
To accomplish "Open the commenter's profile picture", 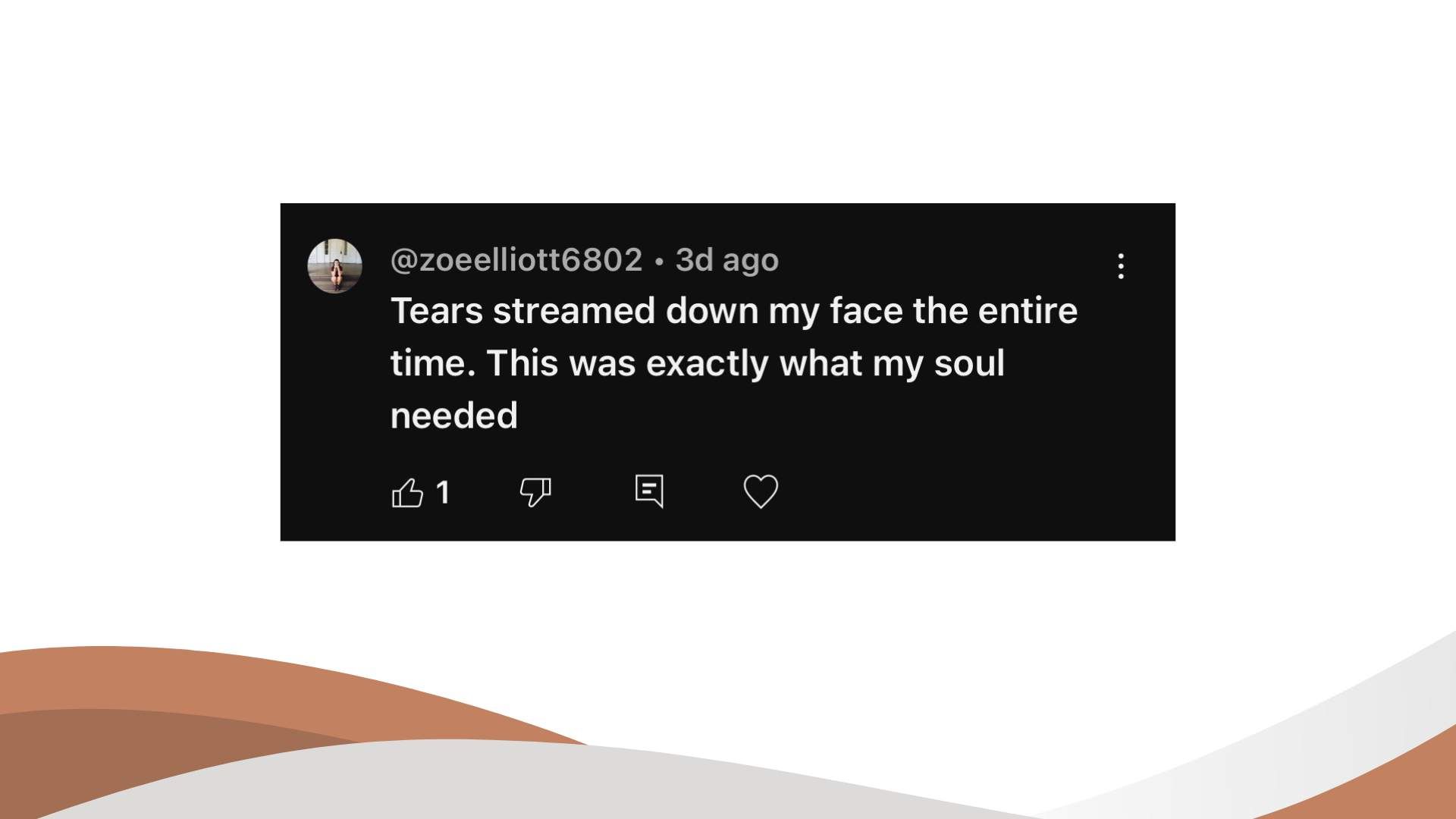I will (334, 266).
